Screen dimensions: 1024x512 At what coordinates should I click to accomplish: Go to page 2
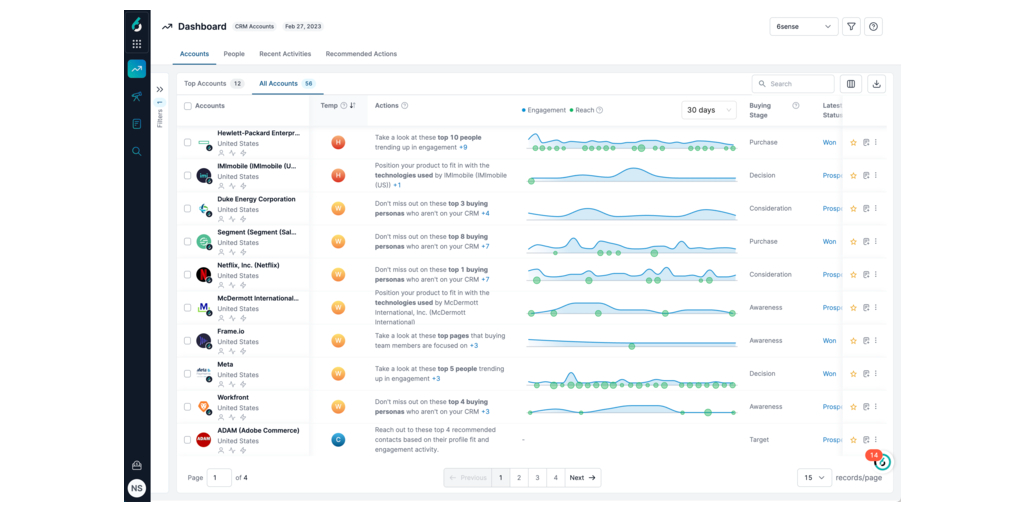tap(519, 477)
